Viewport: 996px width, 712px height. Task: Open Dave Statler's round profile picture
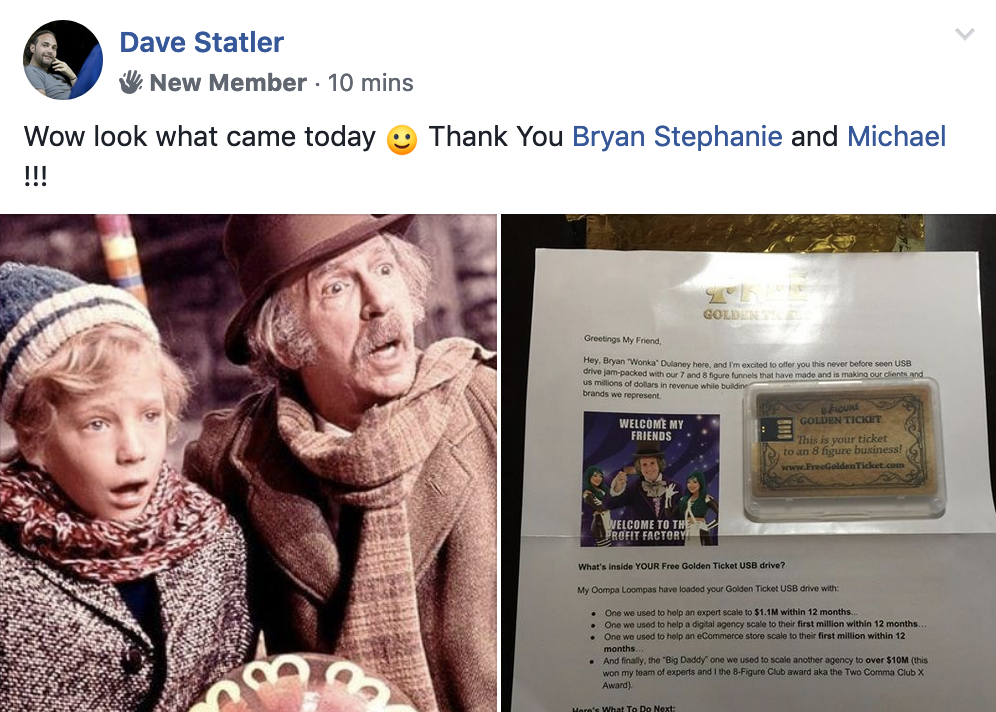pyautogui.click(x=63, y=60)
